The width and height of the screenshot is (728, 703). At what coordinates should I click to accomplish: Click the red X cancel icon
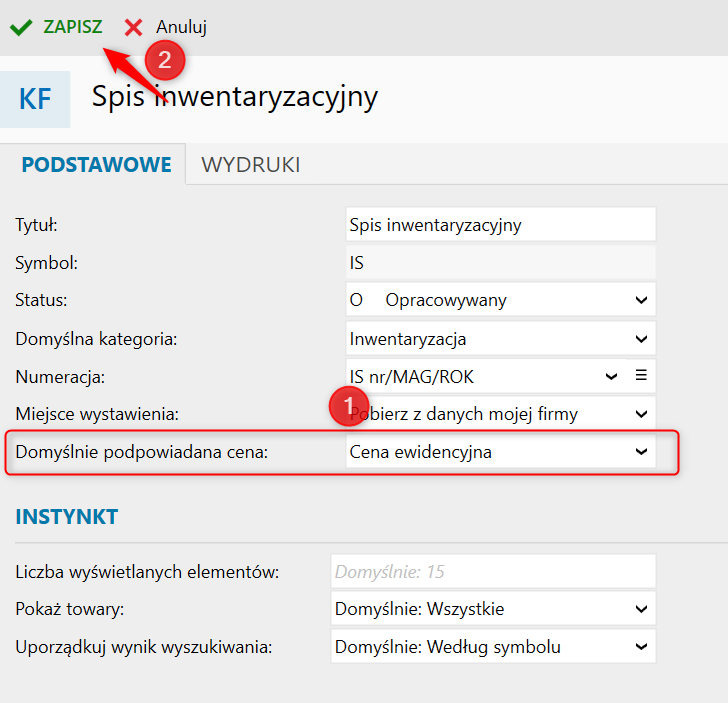[133, 27]
